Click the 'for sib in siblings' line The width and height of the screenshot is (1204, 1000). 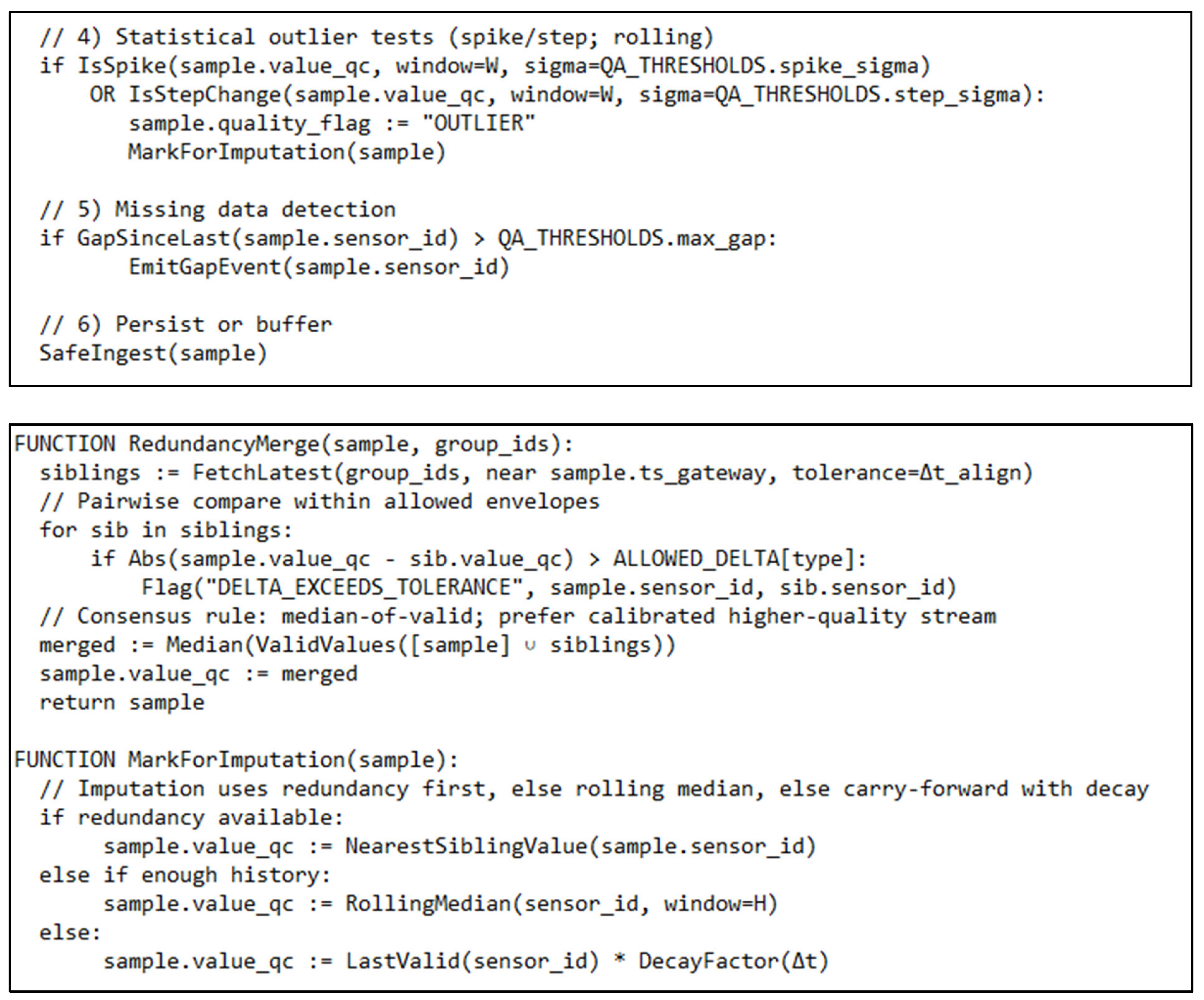(x=165, y=530)
